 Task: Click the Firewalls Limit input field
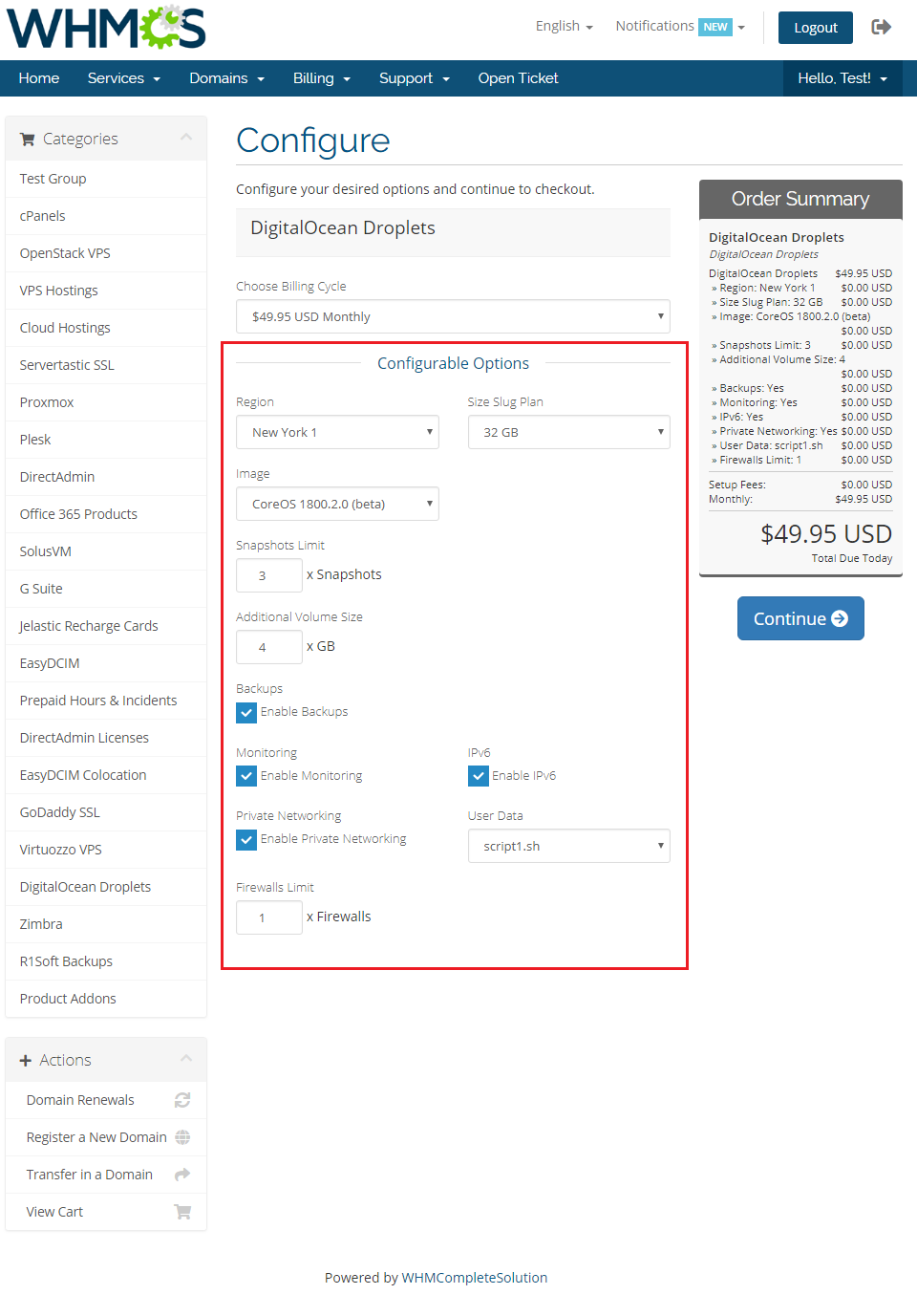point(269,917)
